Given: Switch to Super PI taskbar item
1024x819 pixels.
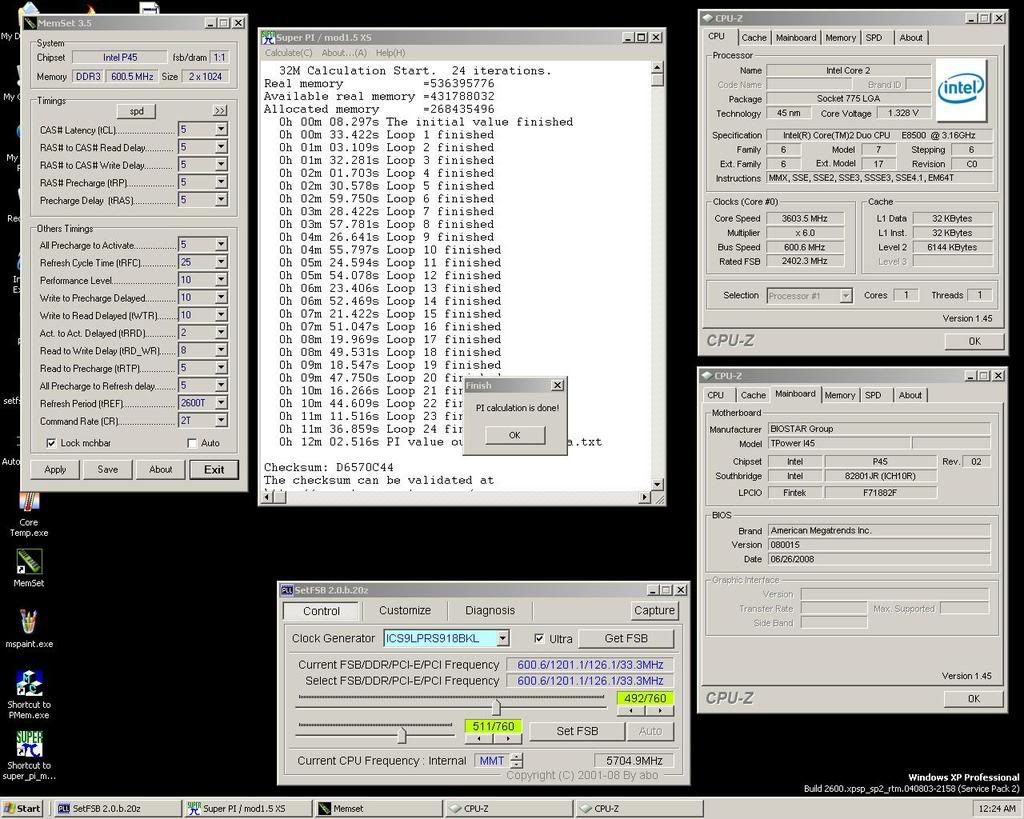Looking at the screenshot, I should [x=247, y=808].
